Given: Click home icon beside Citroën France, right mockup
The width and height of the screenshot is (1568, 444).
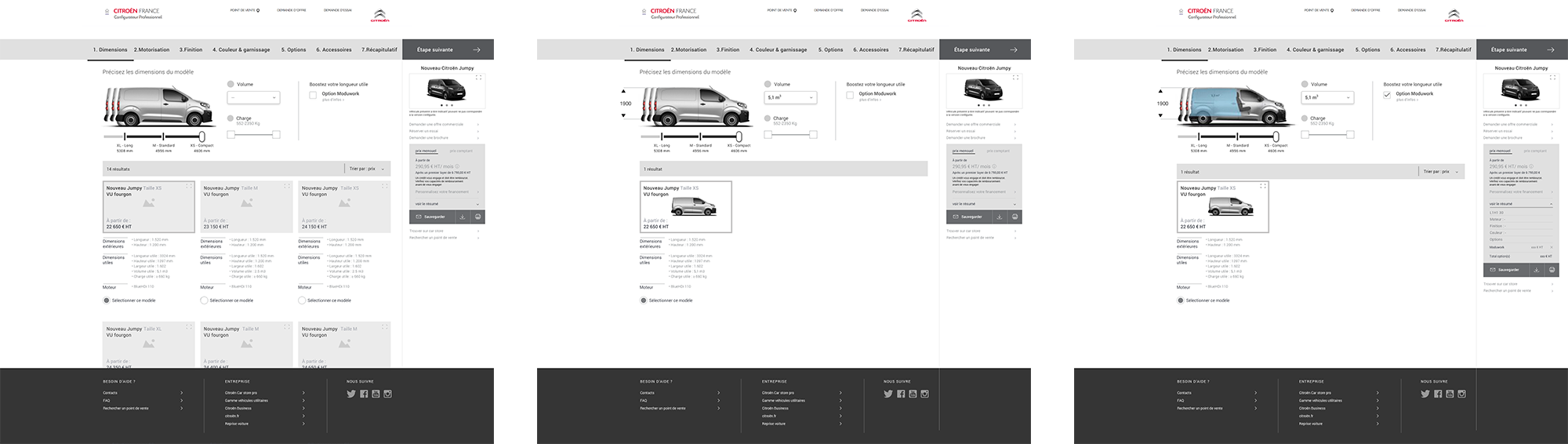Looking at the screenshot, I should (1181, 12).
